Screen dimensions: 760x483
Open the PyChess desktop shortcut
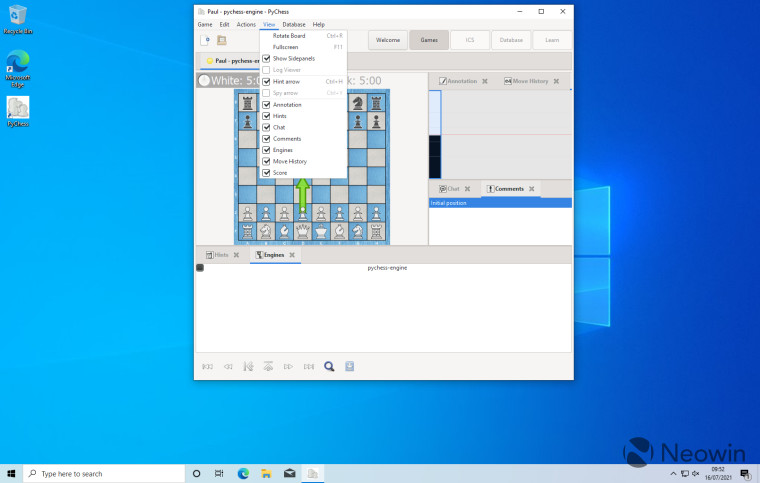coord(18,111)
